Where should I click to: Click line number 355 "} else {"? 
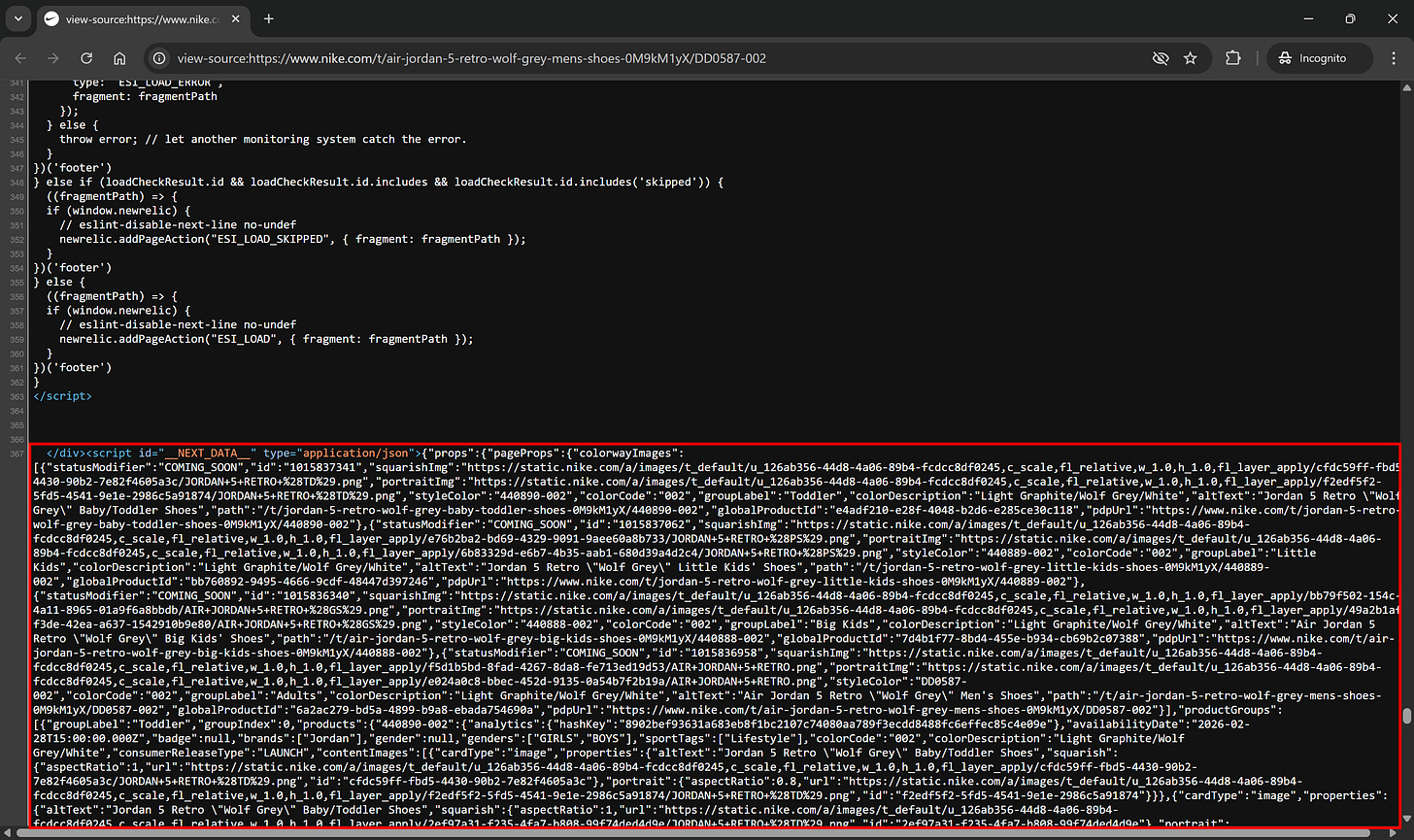pos(16,282)
